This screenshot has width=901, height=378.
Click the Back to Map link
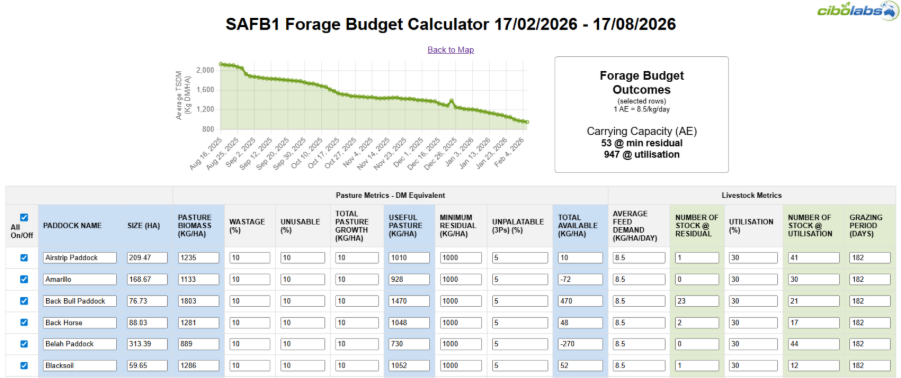point(450,50)
